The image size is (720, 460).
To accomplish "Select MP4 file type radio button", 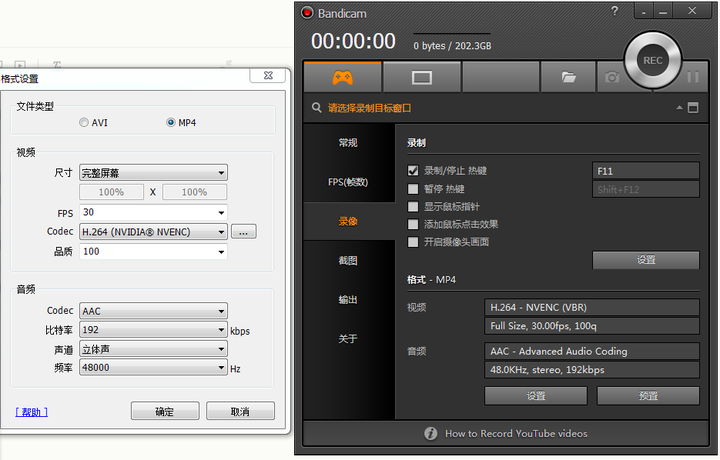I will coord(170,123).
